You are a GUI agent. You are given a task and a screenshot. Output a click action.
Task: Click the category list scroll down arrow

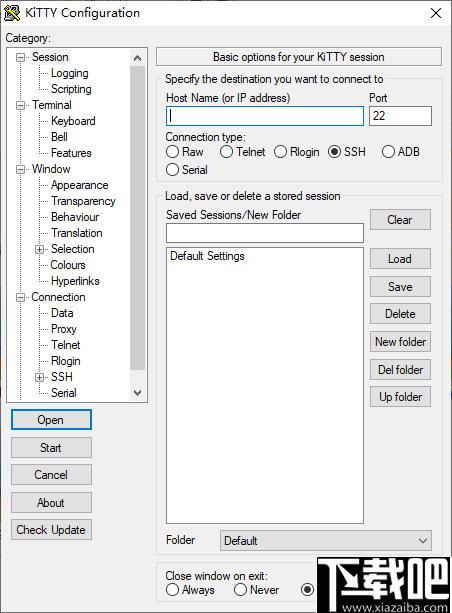click(137, 393)
